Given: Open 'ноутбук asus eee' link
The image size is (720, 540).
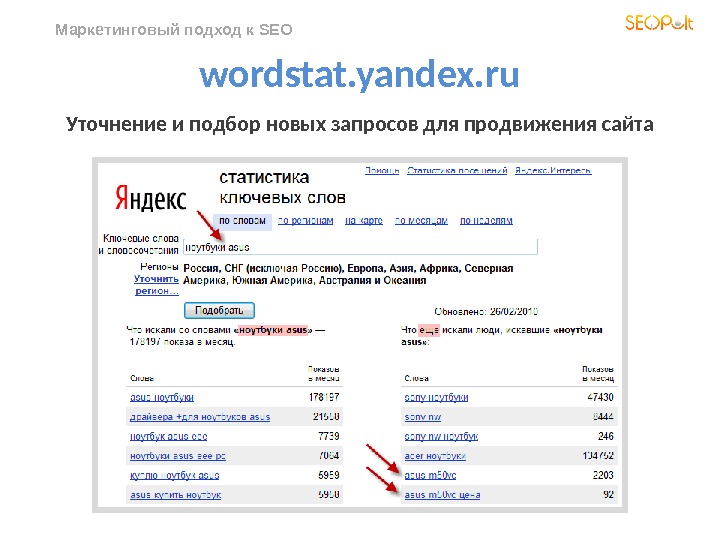Looking at the screenshot, I should [169, 436].
